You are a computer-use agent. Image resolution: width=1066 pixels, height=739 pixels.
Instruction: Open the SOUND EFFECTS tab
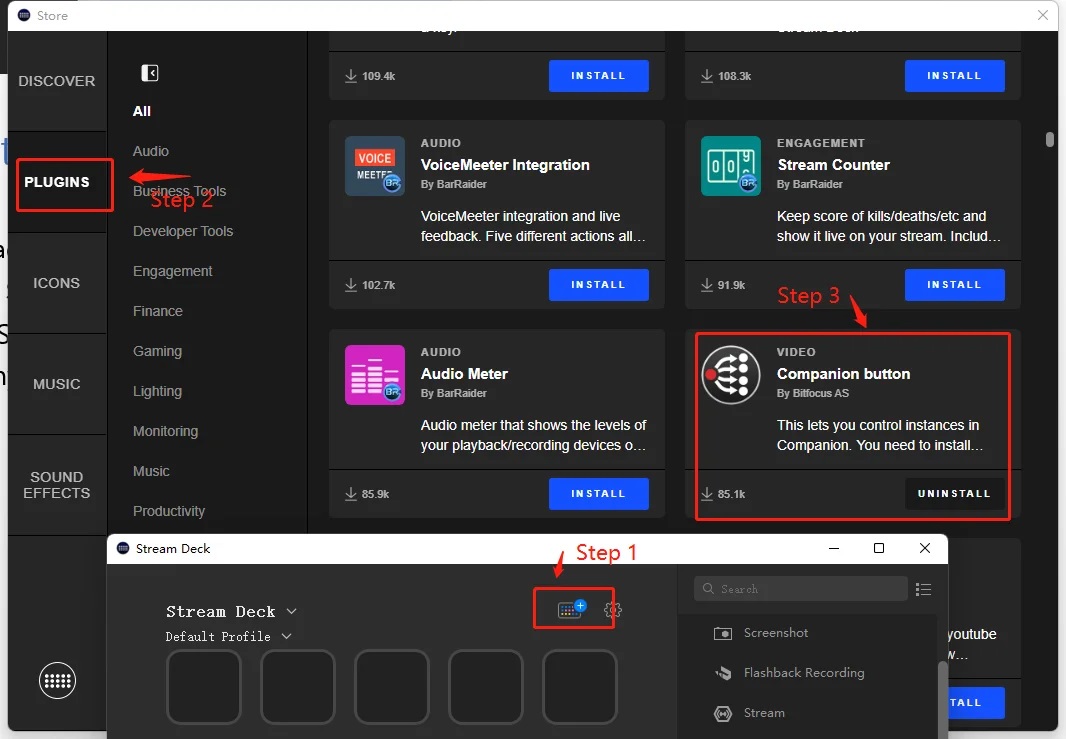coord(57,485)
